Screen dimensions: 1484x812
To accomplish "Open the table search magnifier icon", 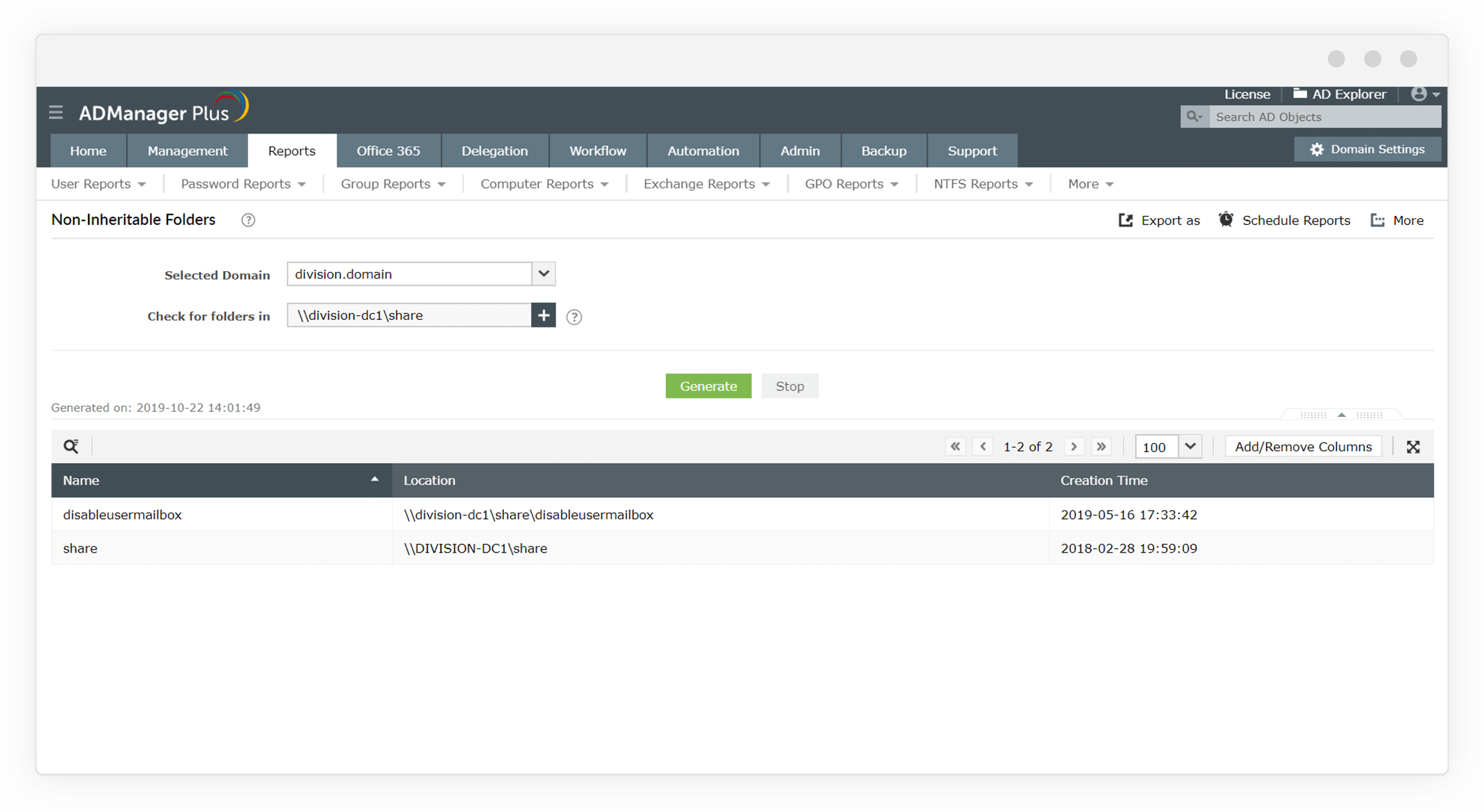I will (71, 447).
